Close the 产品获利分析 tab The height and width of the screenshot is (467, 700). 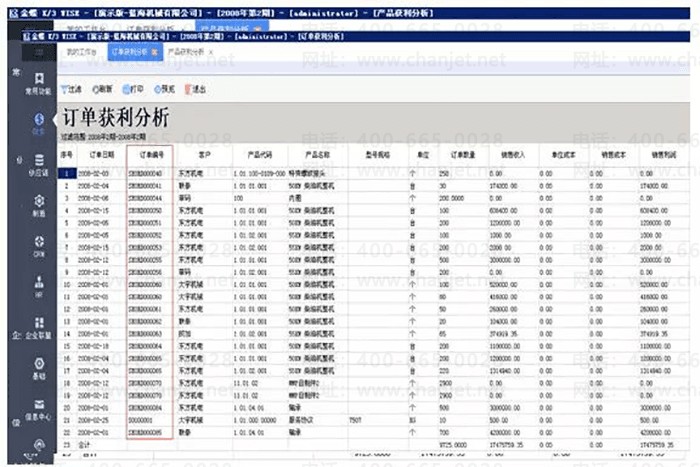click(211, 50)
